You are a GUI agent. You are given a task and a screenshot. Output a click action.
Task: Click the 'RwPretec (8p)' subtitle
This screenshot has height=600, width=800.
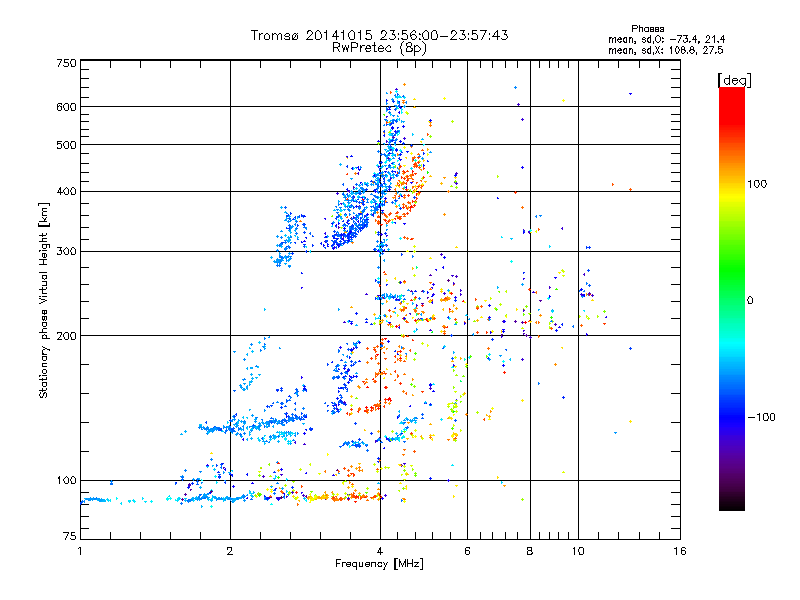point(379,48)
